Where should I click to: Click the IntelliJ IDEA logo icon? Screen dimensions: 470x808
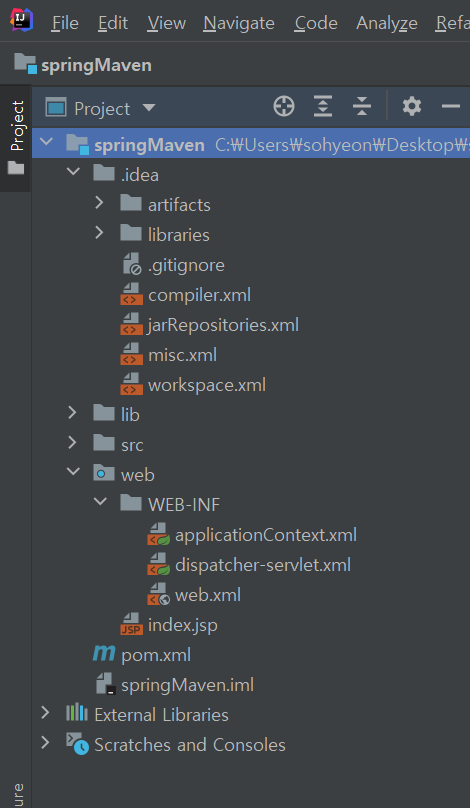click(x=21, y=20)
